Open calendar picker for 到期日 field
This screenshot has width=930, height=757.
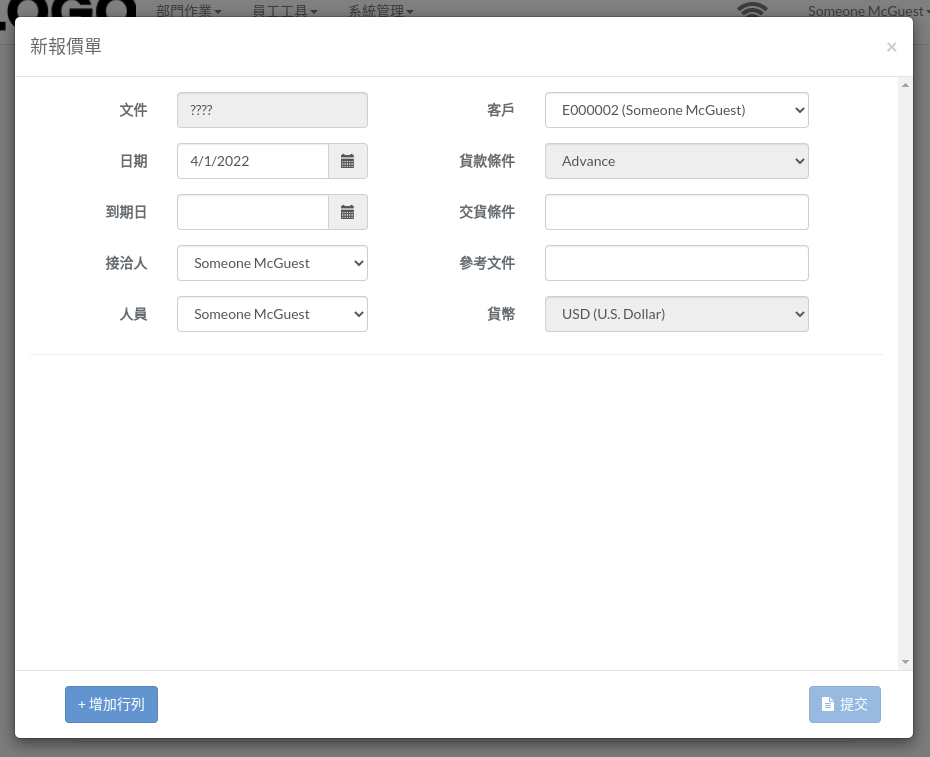pos(348,212)
